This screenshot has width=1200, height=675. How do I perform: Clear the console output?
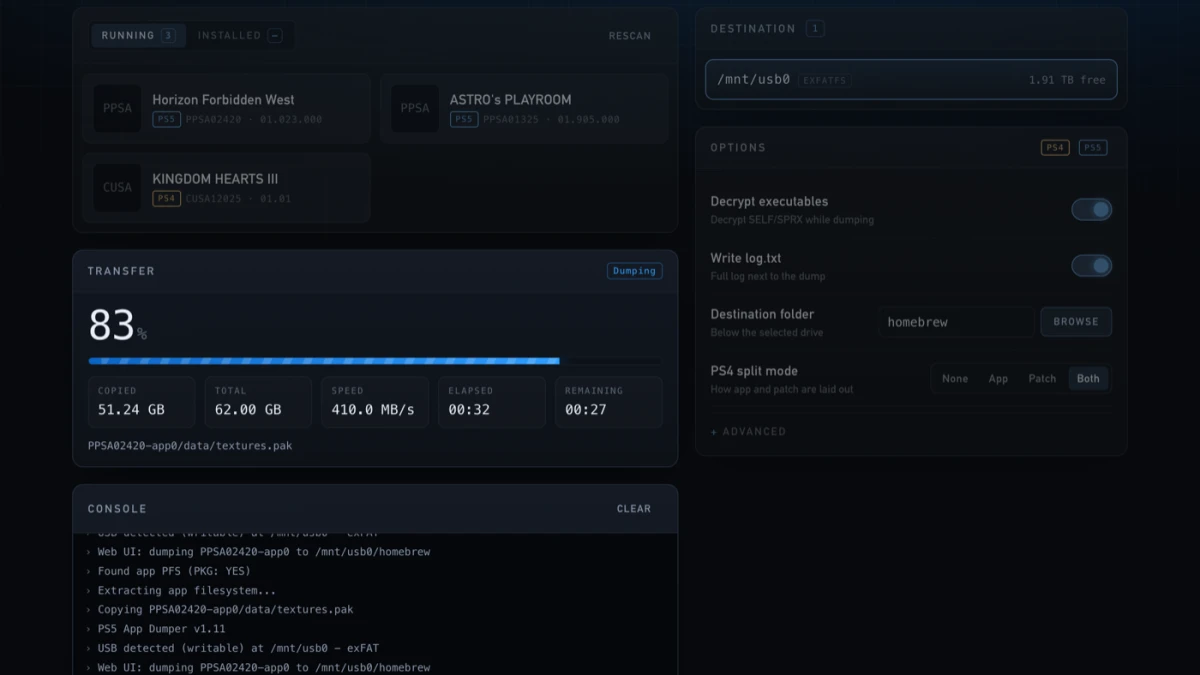(x=634, y=509)
